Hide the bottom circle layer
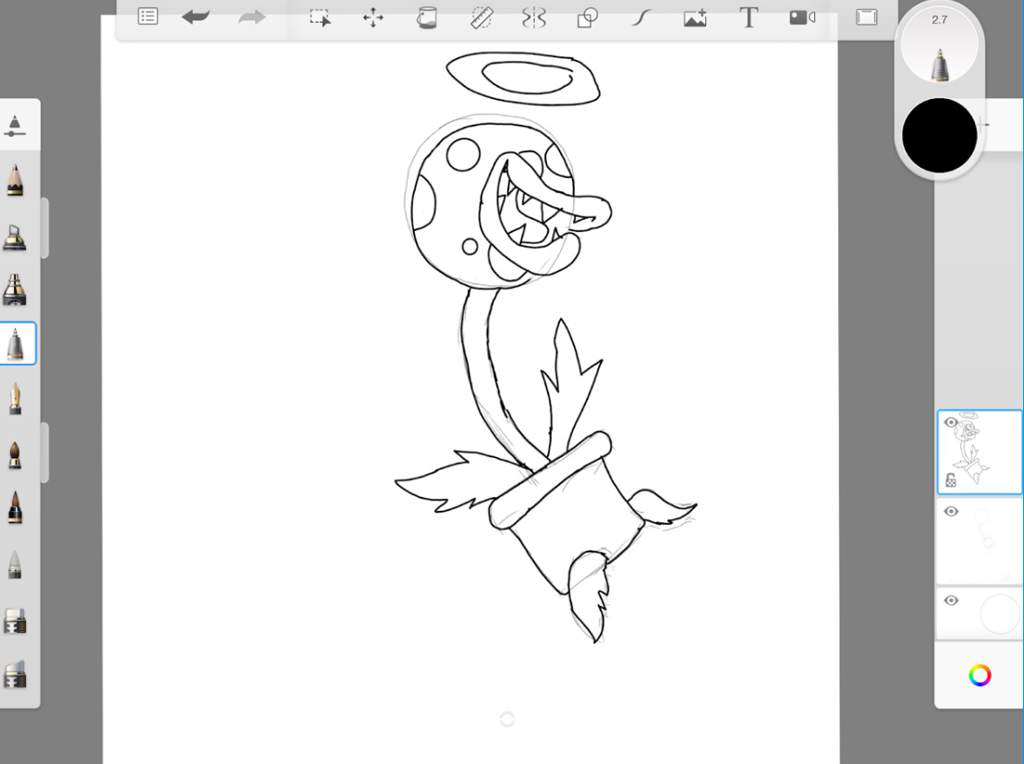This screenshot has width=1024, height=764. click(x=951, y=600)
